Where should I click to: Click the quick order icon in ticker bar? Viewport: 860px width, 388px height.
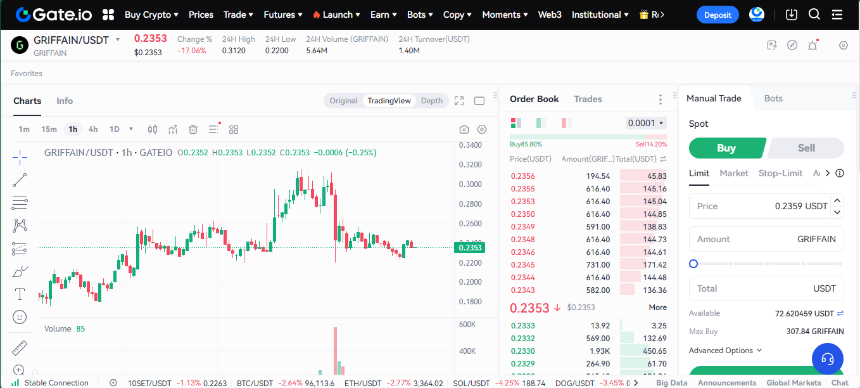(x=772, y=45)
